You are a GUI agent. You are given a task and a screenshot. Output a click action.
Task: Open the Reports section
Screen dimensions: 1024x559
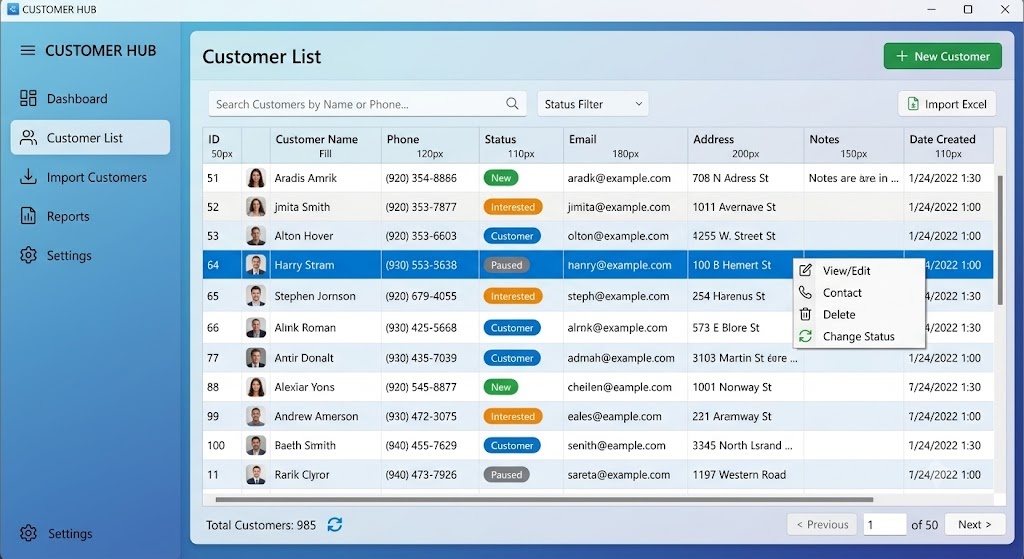[x=90, y=216]
